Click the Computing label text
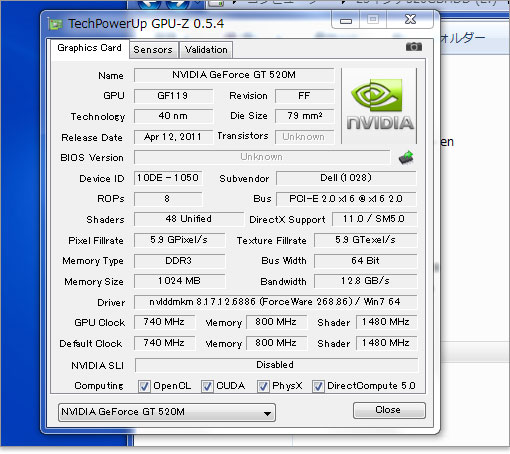 pyautogui.click(x=99, y=386)
